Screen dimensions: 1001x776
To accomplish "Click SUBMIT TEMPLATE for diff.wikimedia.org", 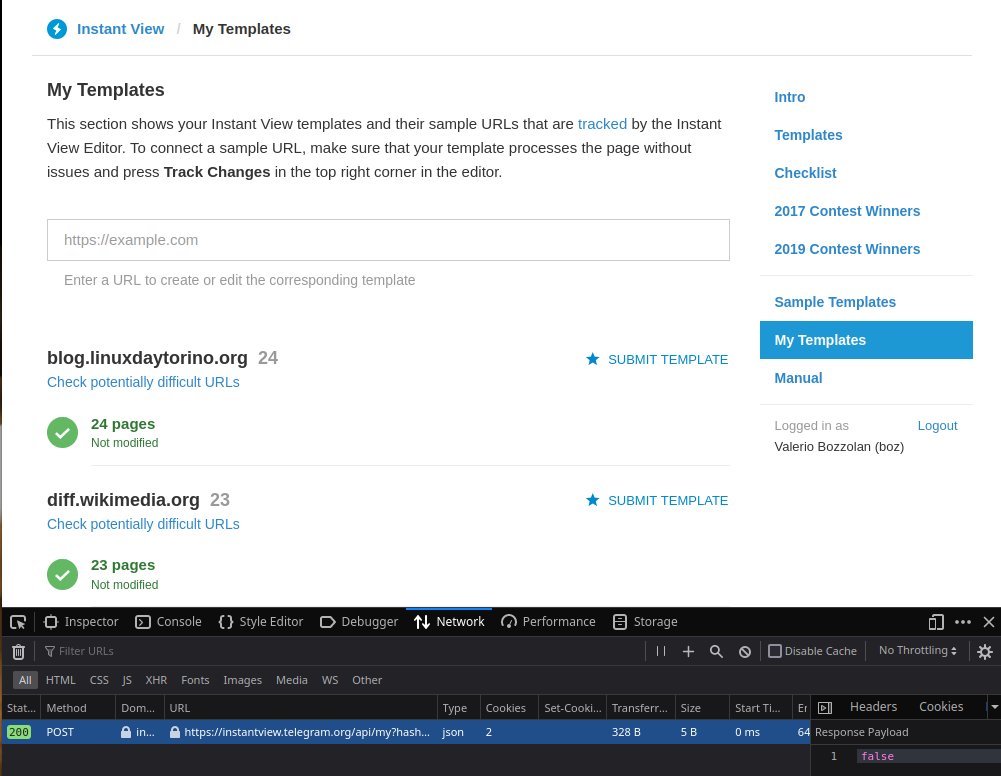I will pos(668,500).
